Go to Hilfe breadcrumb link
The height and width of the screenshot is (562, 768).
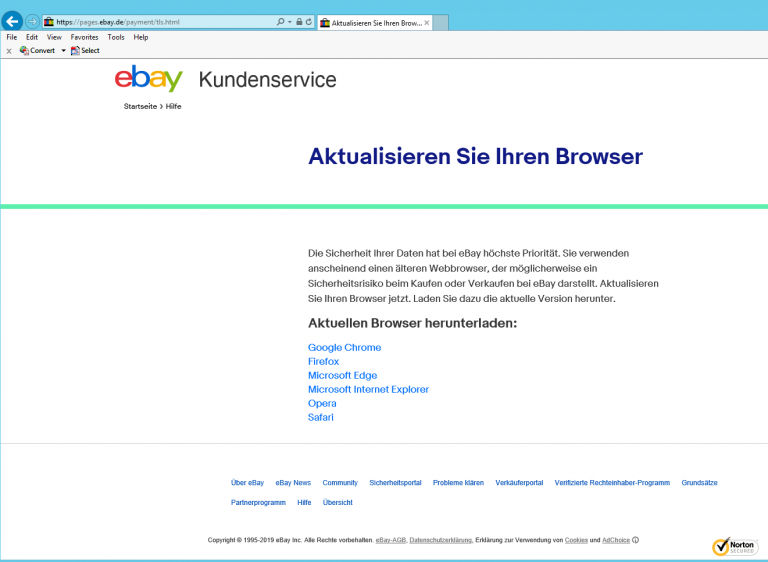[173, 106]
